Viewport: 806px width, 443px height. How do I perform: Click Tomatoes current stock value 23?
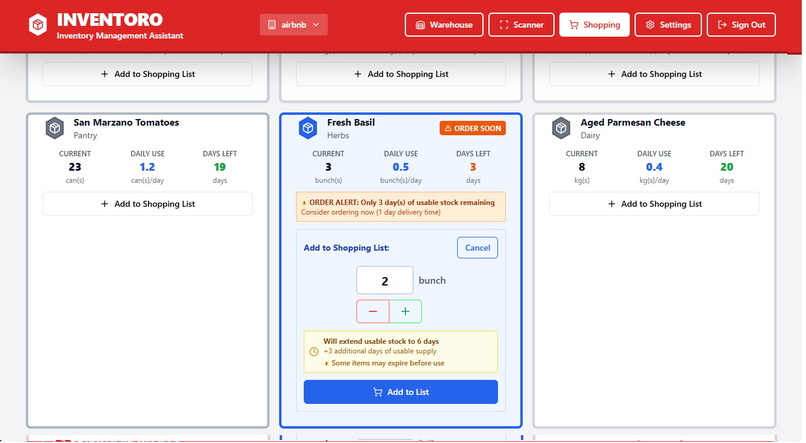75,167
